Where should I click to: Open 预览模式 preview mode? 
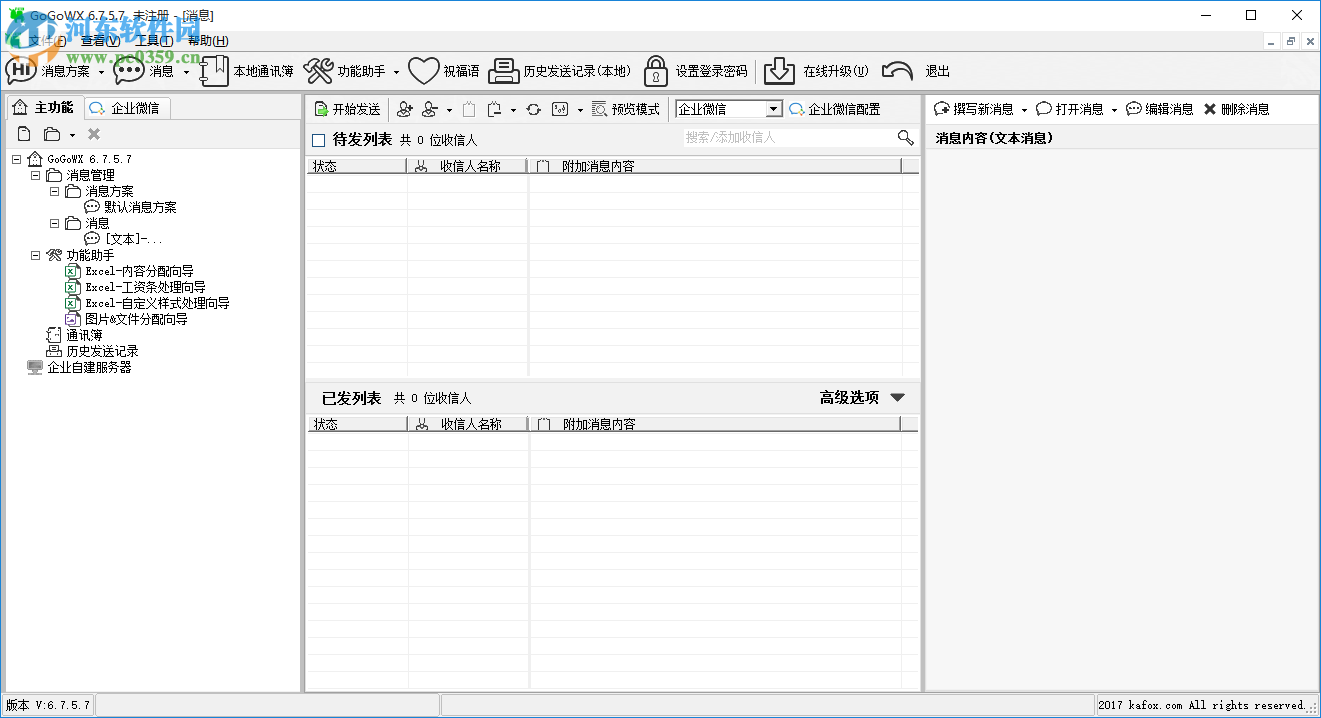tap(626, 108)
